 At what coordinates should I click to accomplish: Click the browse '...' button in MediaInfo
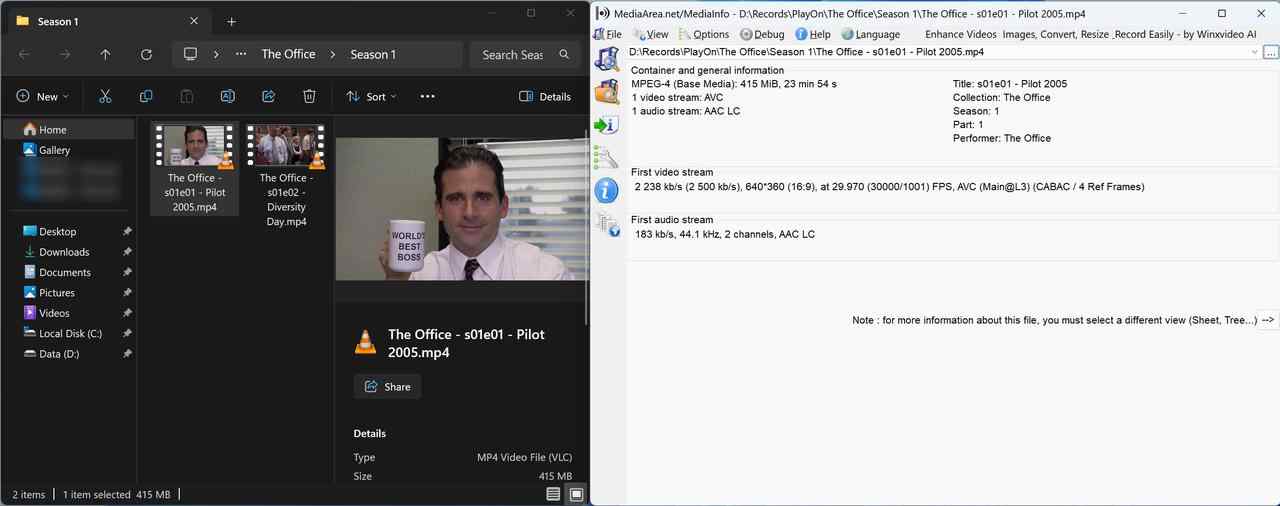tap(1270, 52)
